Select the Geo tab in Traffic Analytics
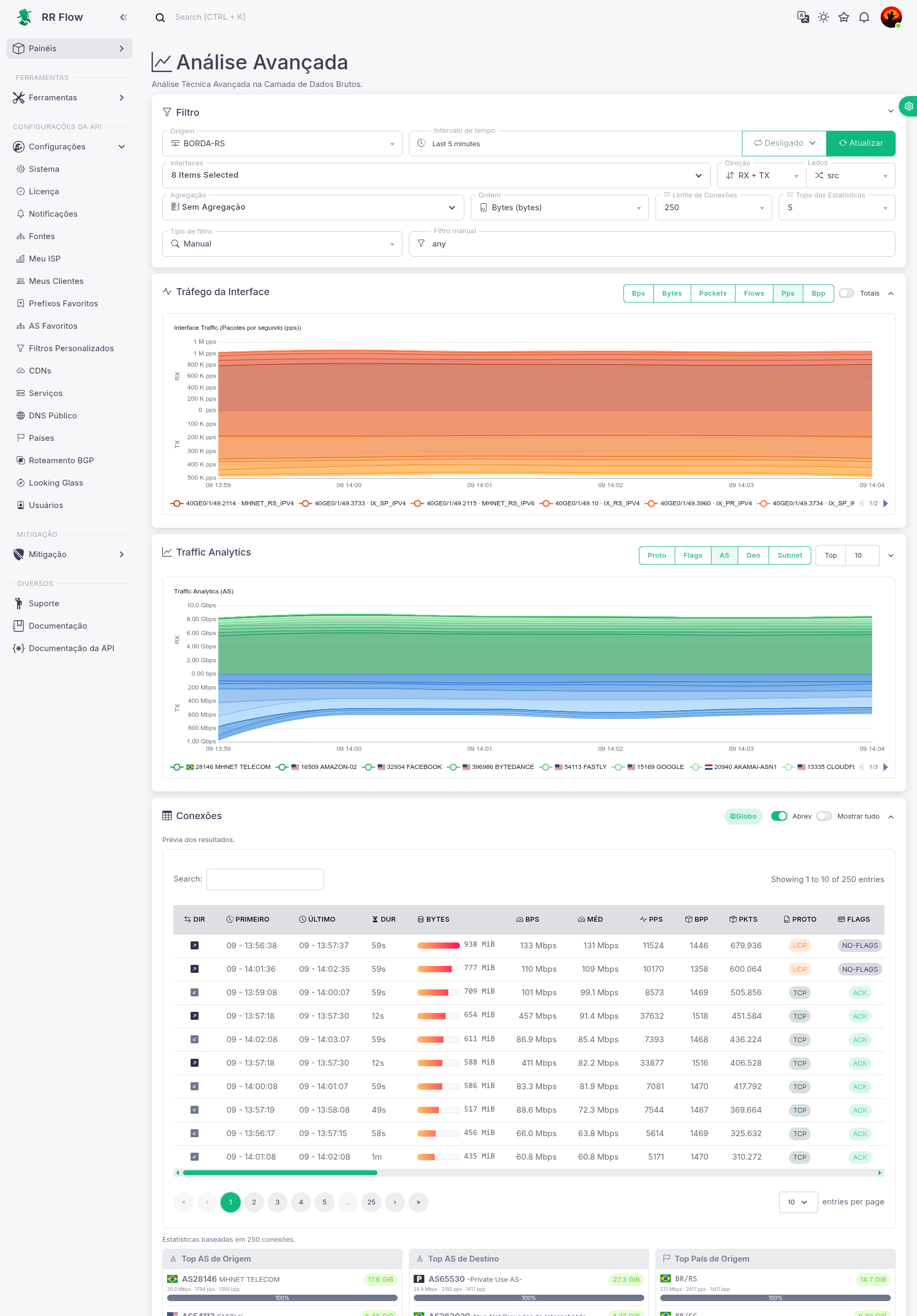The height and width of the screenshot is (1316, 917). pos(753,556)
